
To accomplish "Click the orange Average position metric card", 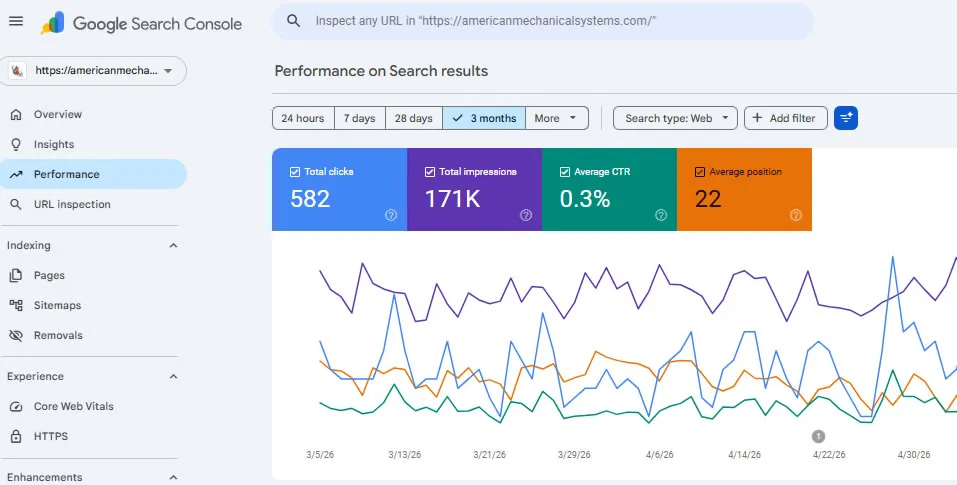I will point(744,189).
